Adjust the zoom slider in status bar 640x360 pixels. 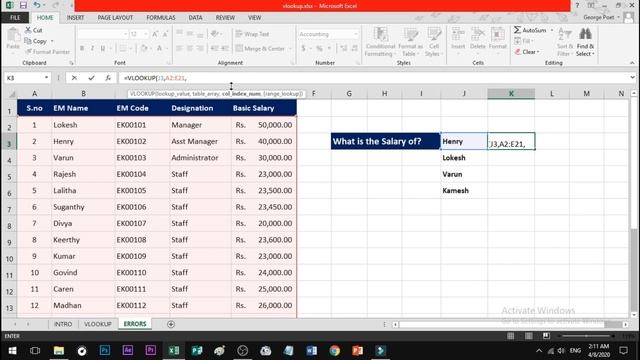coord(587,336)
